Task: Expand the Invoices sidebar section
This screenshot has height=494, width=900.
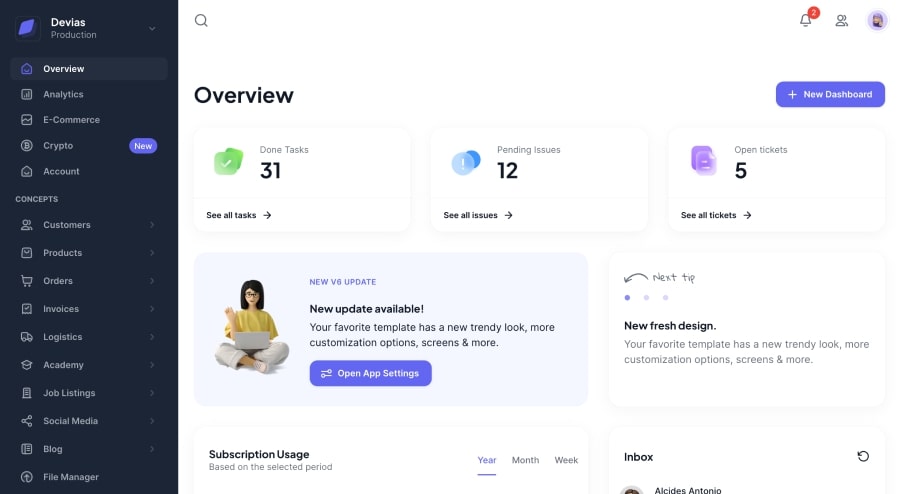Action: 88,309
